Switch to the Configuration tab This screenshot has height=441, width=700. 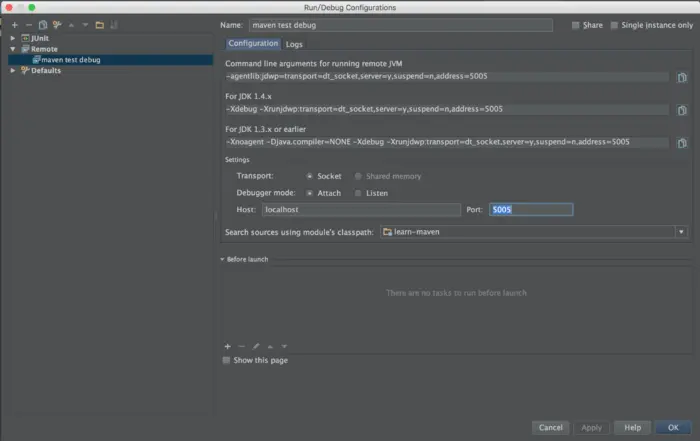[253, 43]
